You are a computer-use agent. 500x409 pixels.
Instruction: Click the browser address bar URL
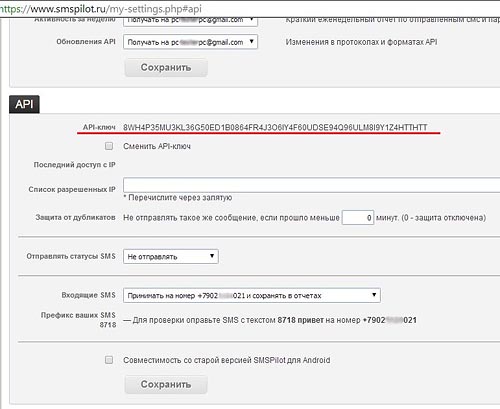[101, 9]
